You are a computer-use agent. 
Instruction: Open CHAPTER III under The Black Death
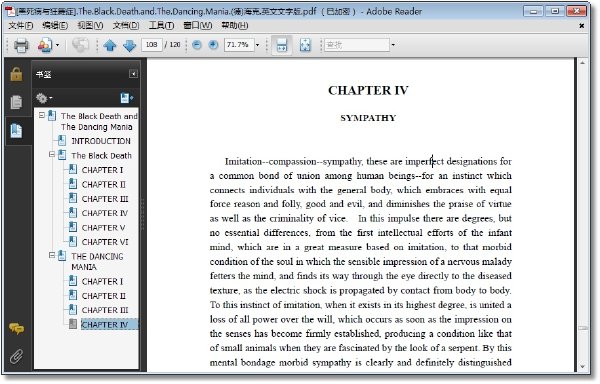click(105, 199)
